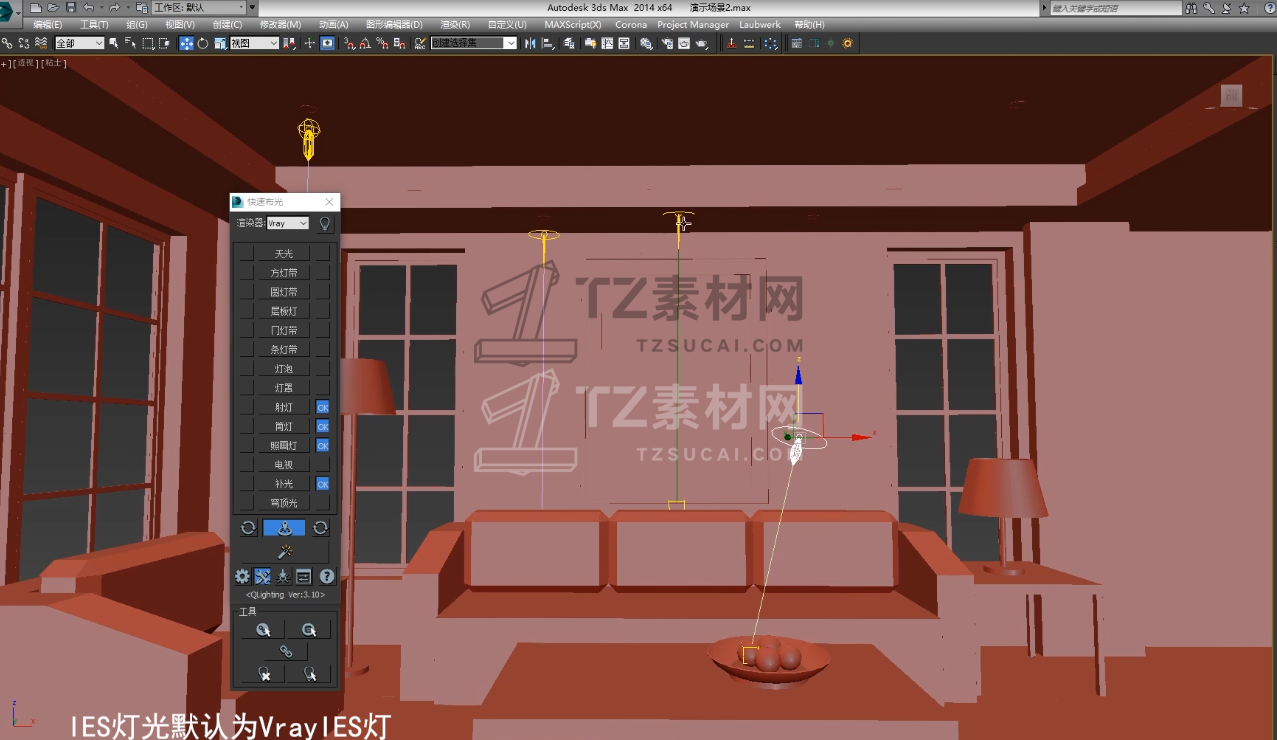
Task: Open the 工具(T) menu
Action: [x=94, y=24]
